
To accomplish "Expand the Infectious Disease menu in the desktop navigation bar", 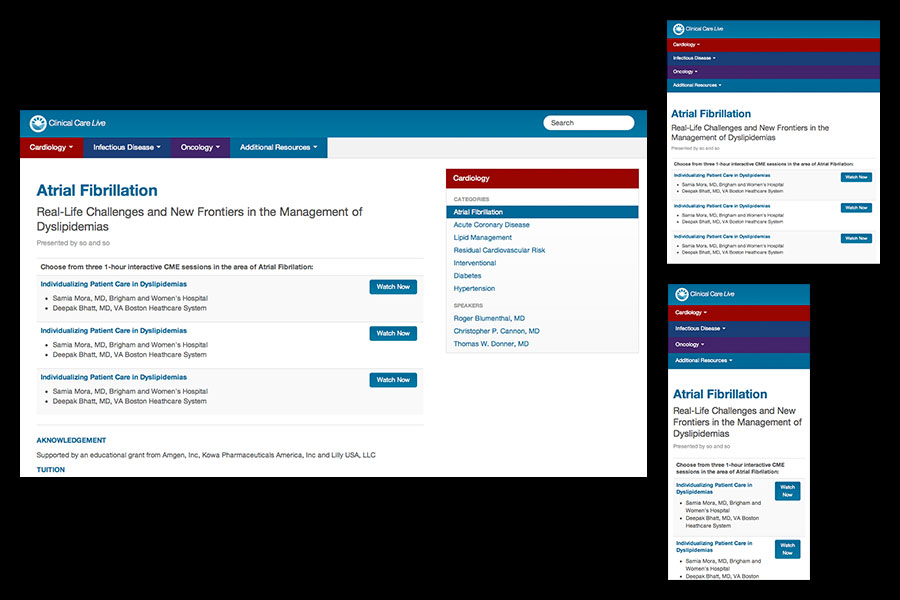I will 126,148.
